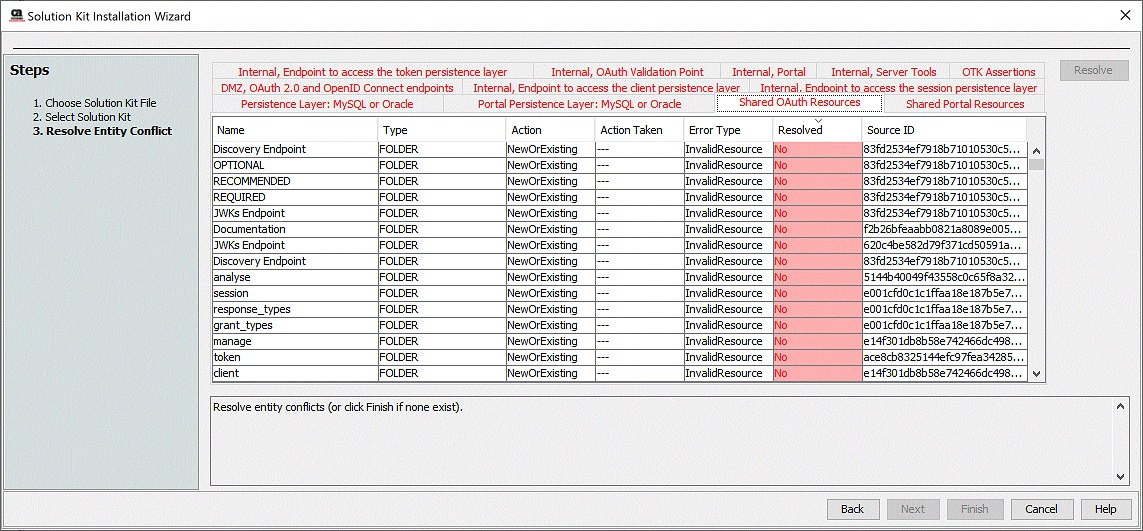Click the entity table scrollbar thumb
This screenshot has height=531, width=1143.
click(1037, 165)
